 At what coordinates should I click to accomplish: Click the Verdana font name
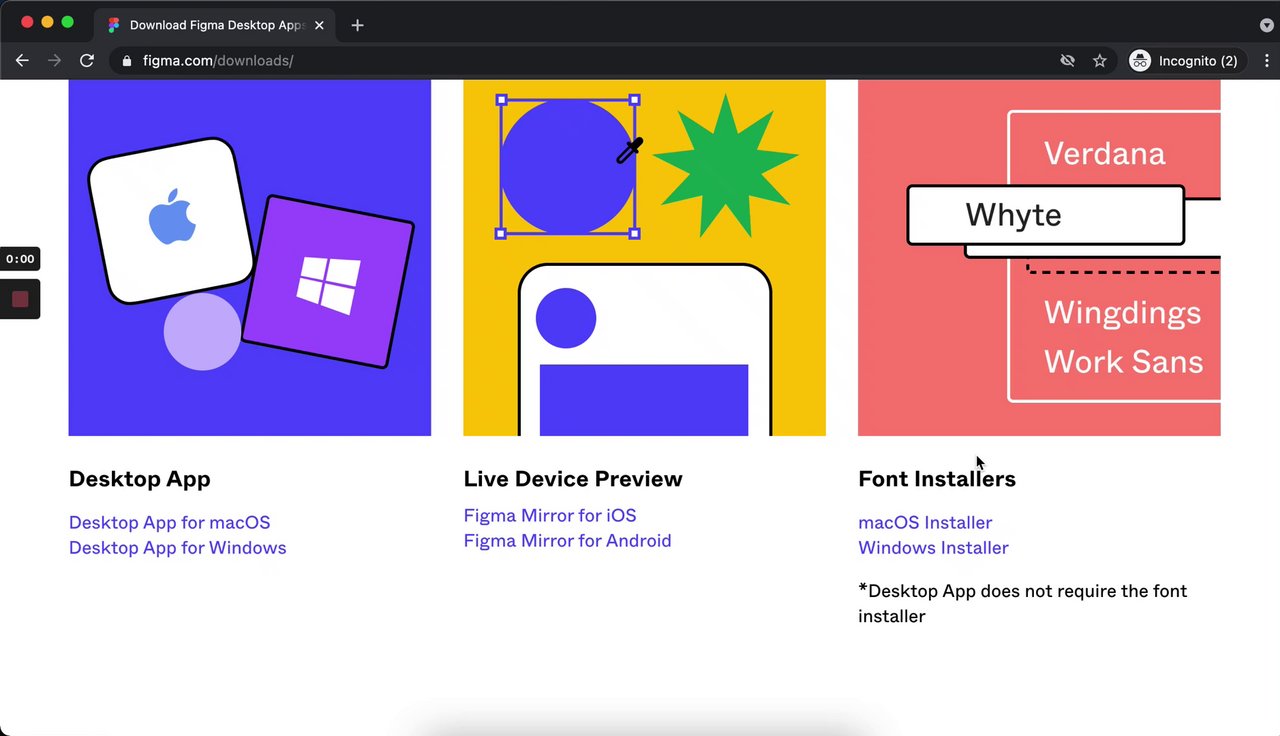click(x=1105, y=153)
